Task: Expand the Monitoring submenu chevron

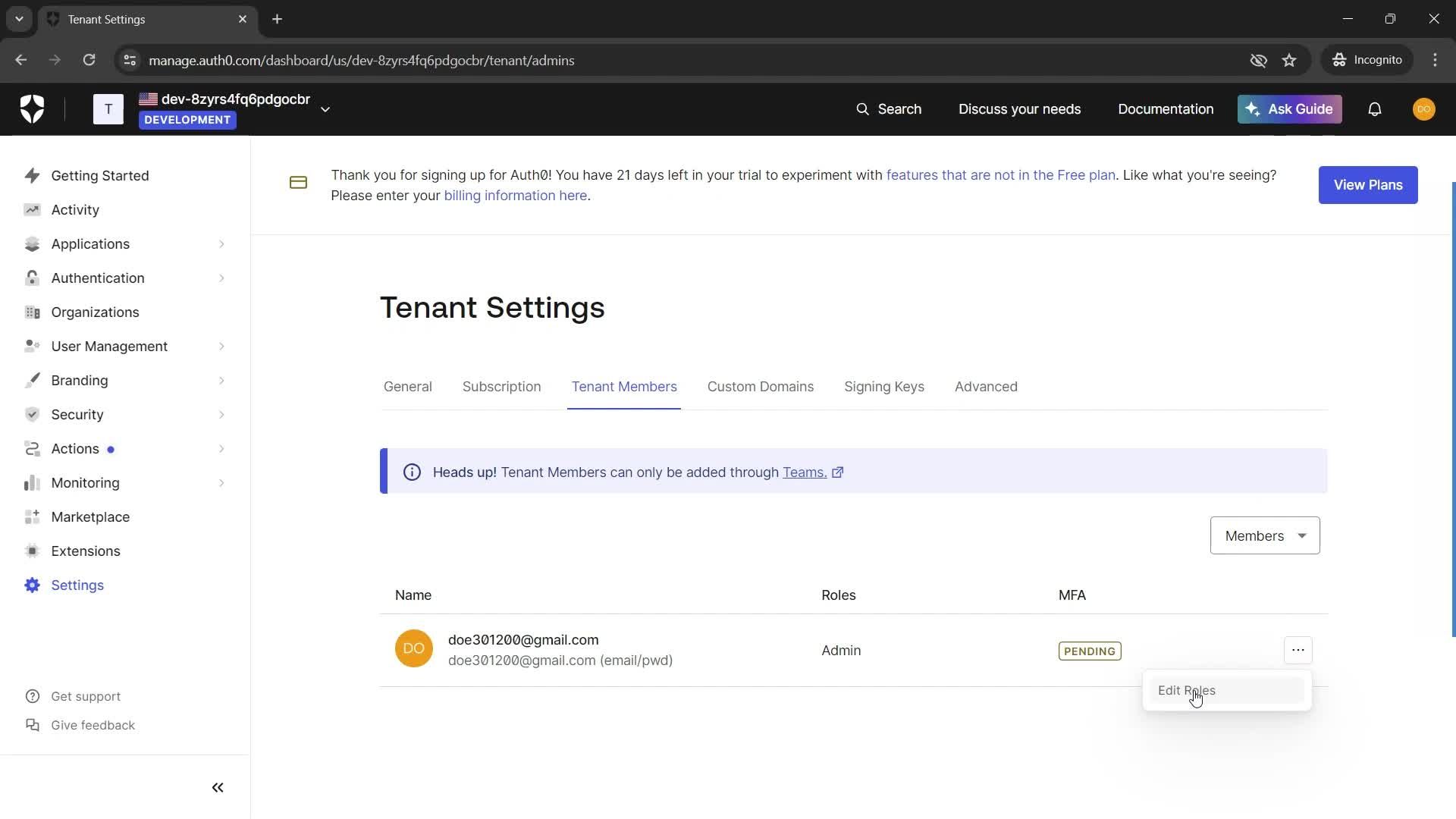Action: pyautogui.click(x=221, y=483)
